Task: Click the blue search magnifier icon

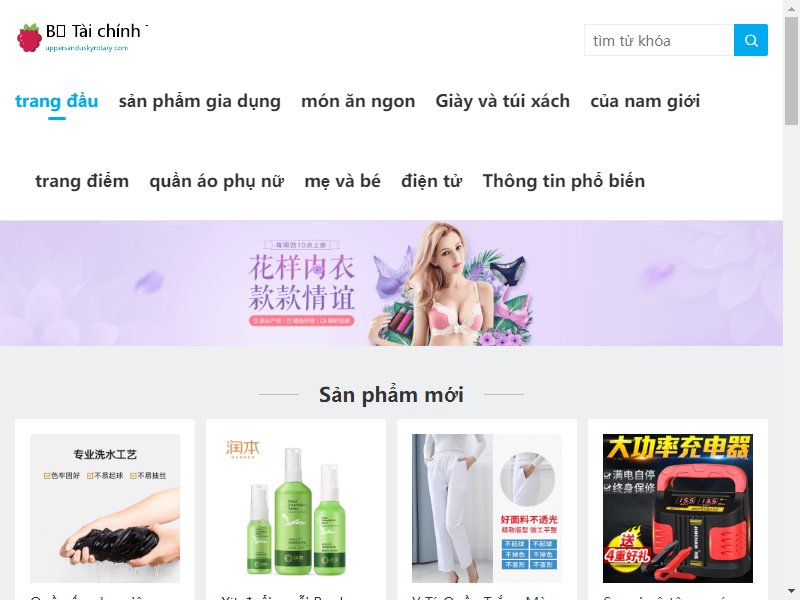Action: coord(751,40)
